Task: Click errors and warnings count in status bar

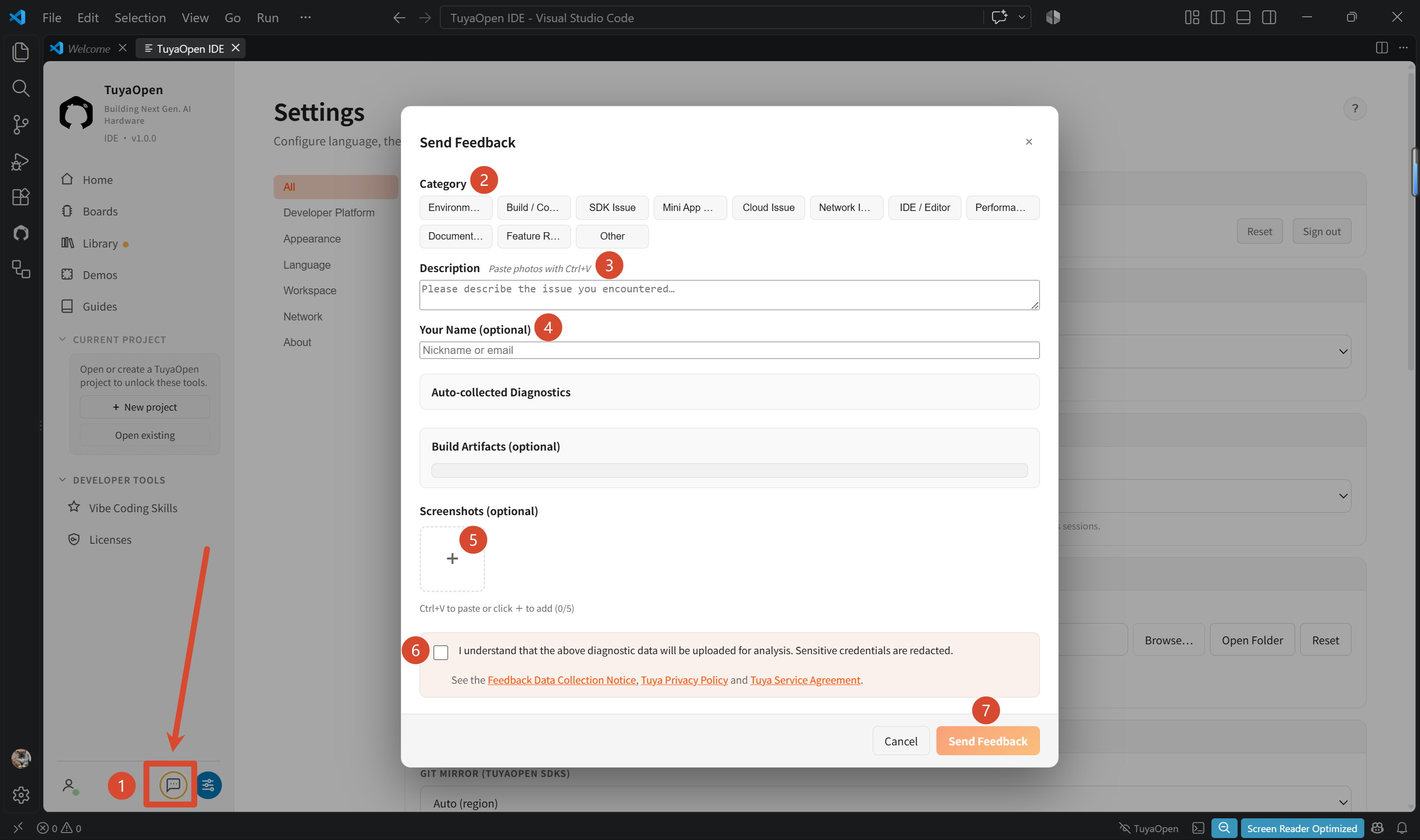Action: [x=59, y=828]
